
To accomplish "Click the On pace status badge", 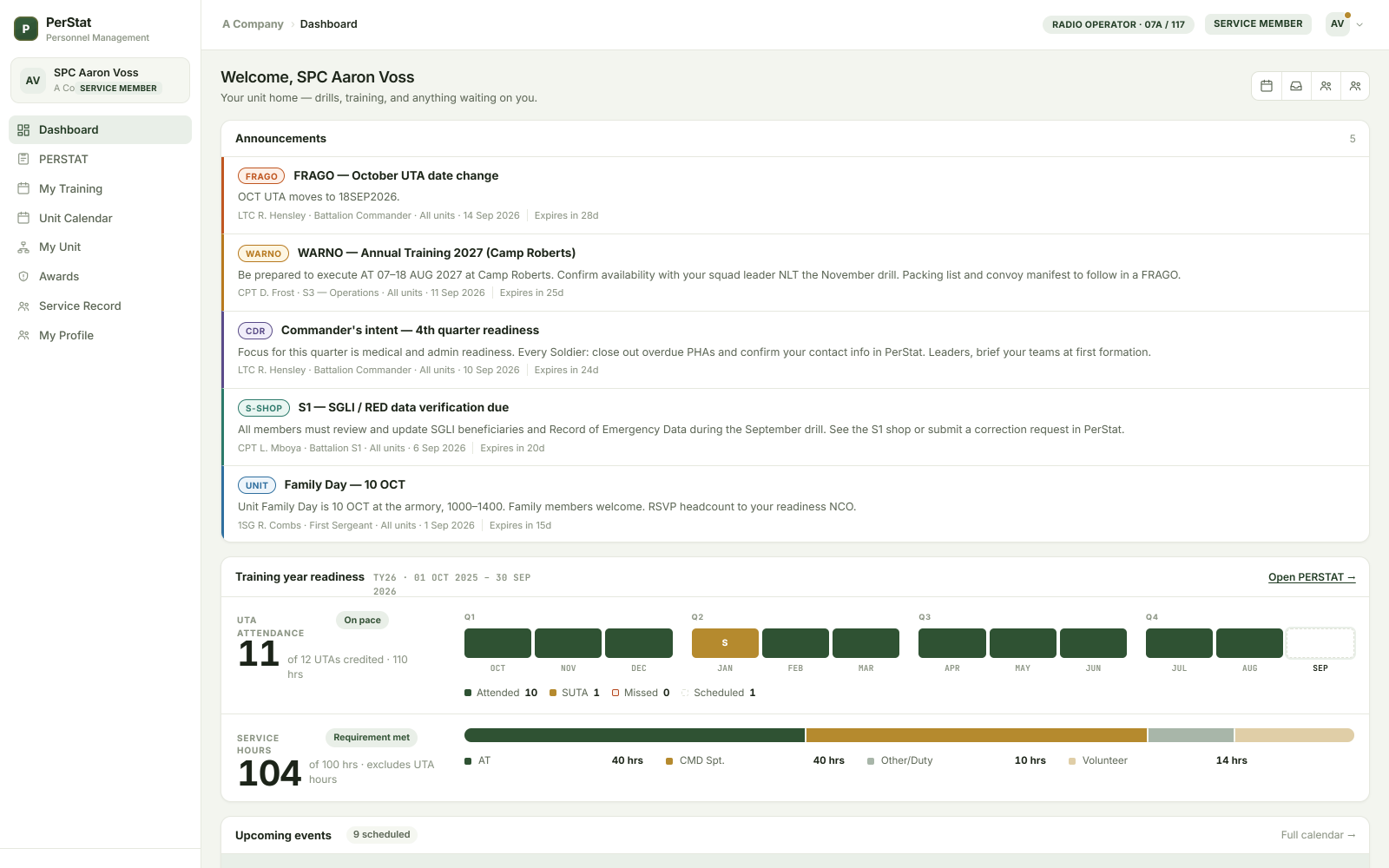I will pyautogui.click(x=362, y=620).
